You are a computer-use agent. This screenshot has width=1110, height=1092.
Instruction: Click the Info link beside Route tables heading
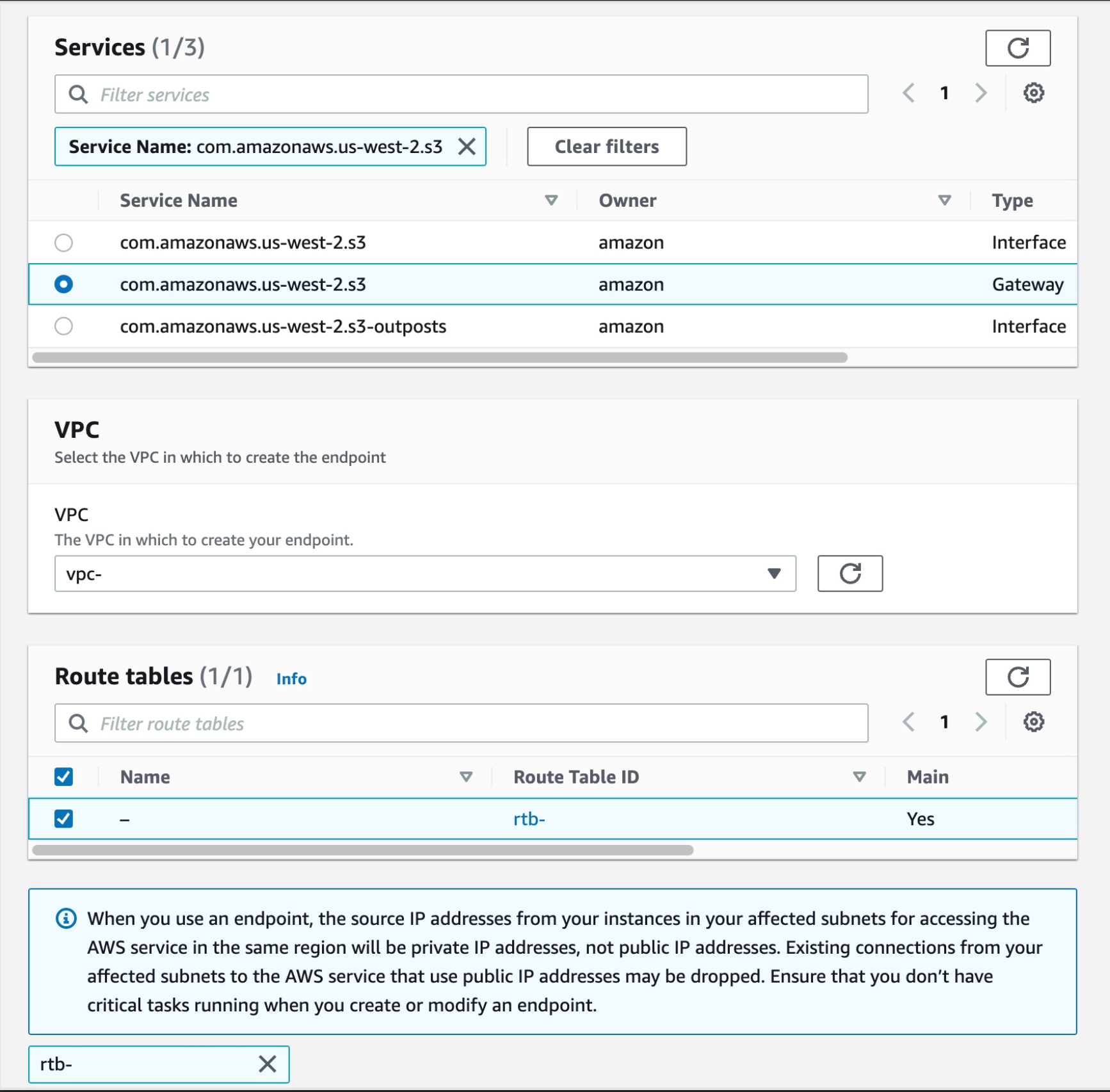click(x=291, y=678)
